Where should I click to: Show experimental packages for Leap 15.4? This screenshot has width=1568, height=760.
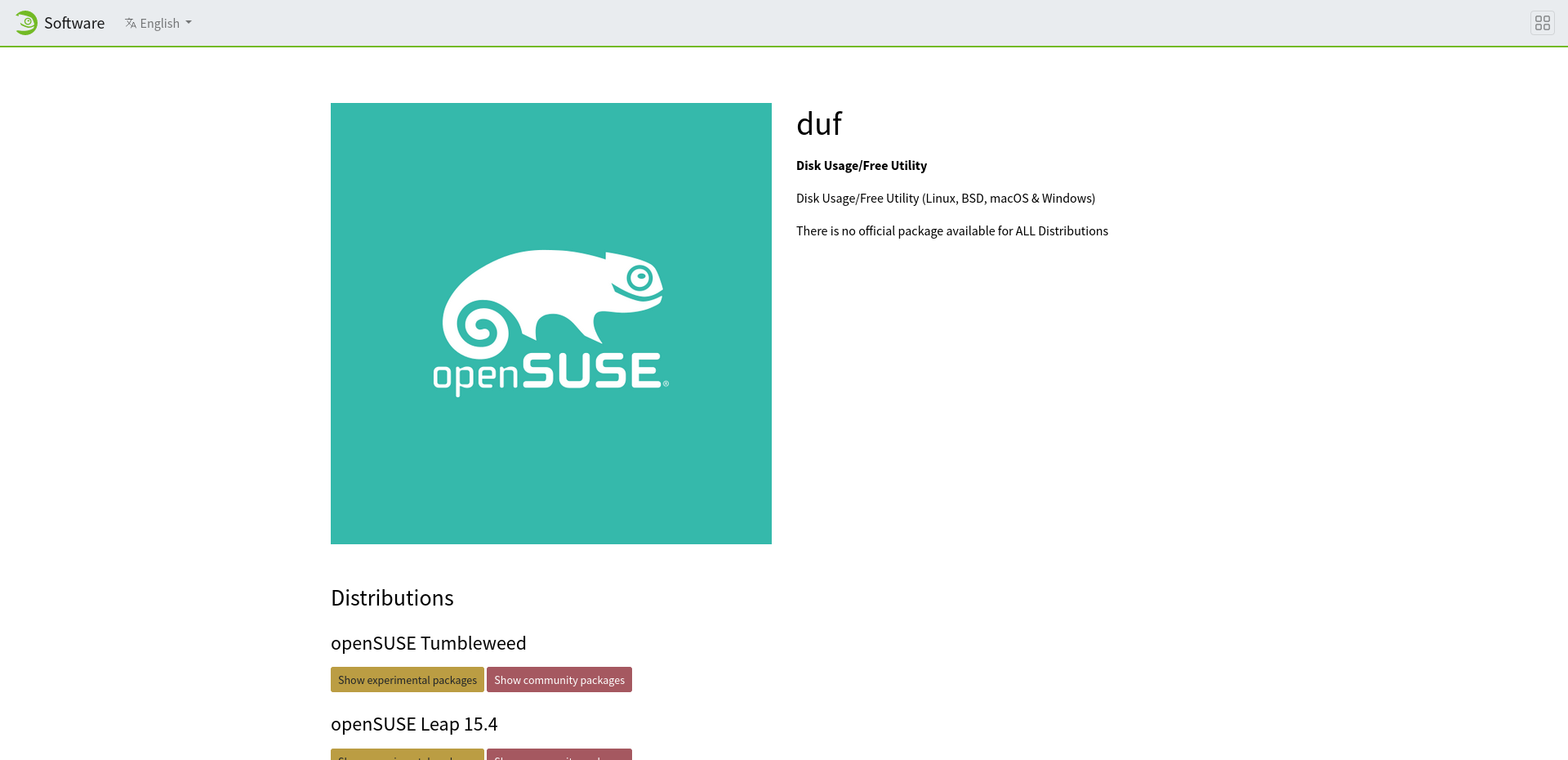tap(407, 754)
